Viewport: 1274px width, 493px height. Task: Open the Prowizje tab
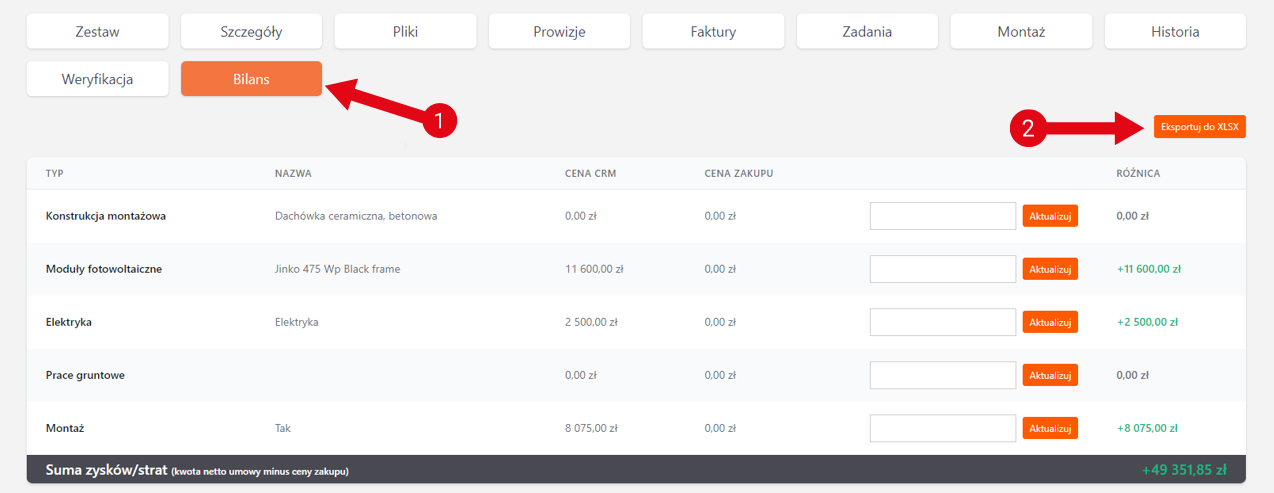[x=559, y=31]
